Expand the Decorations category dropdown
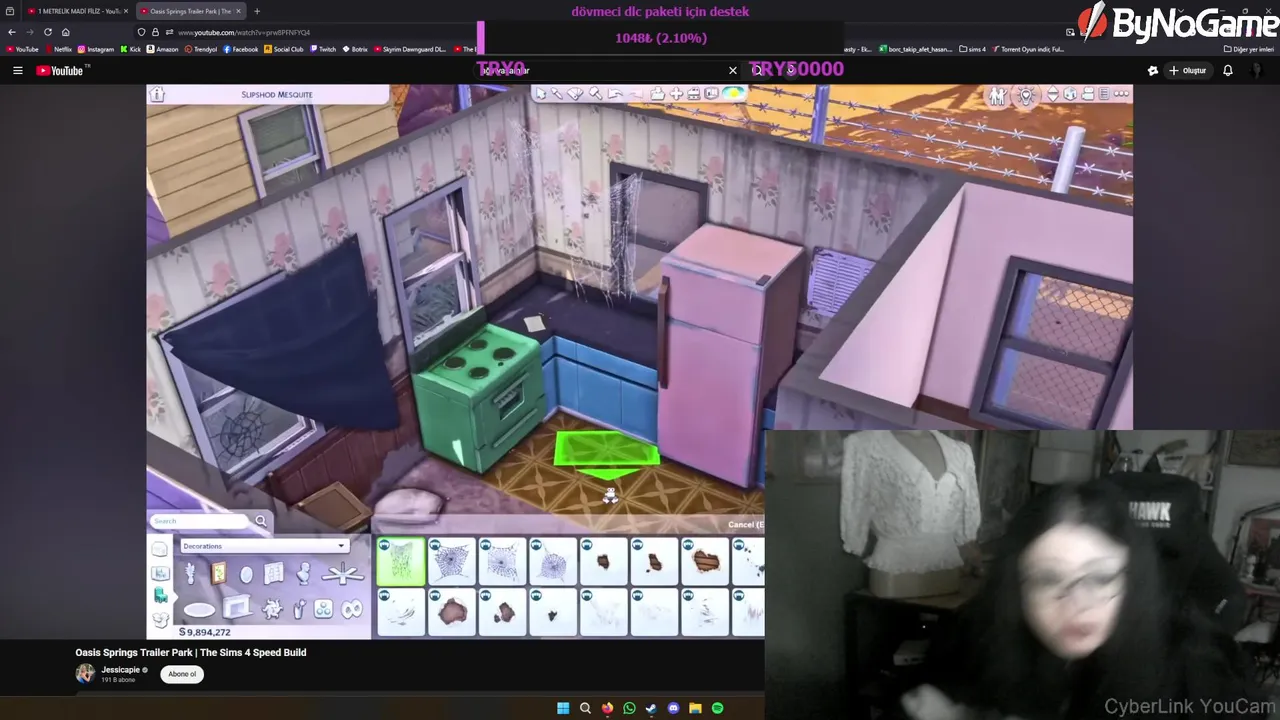This screenshot has height=720, width=1280. tap(264, 546)
